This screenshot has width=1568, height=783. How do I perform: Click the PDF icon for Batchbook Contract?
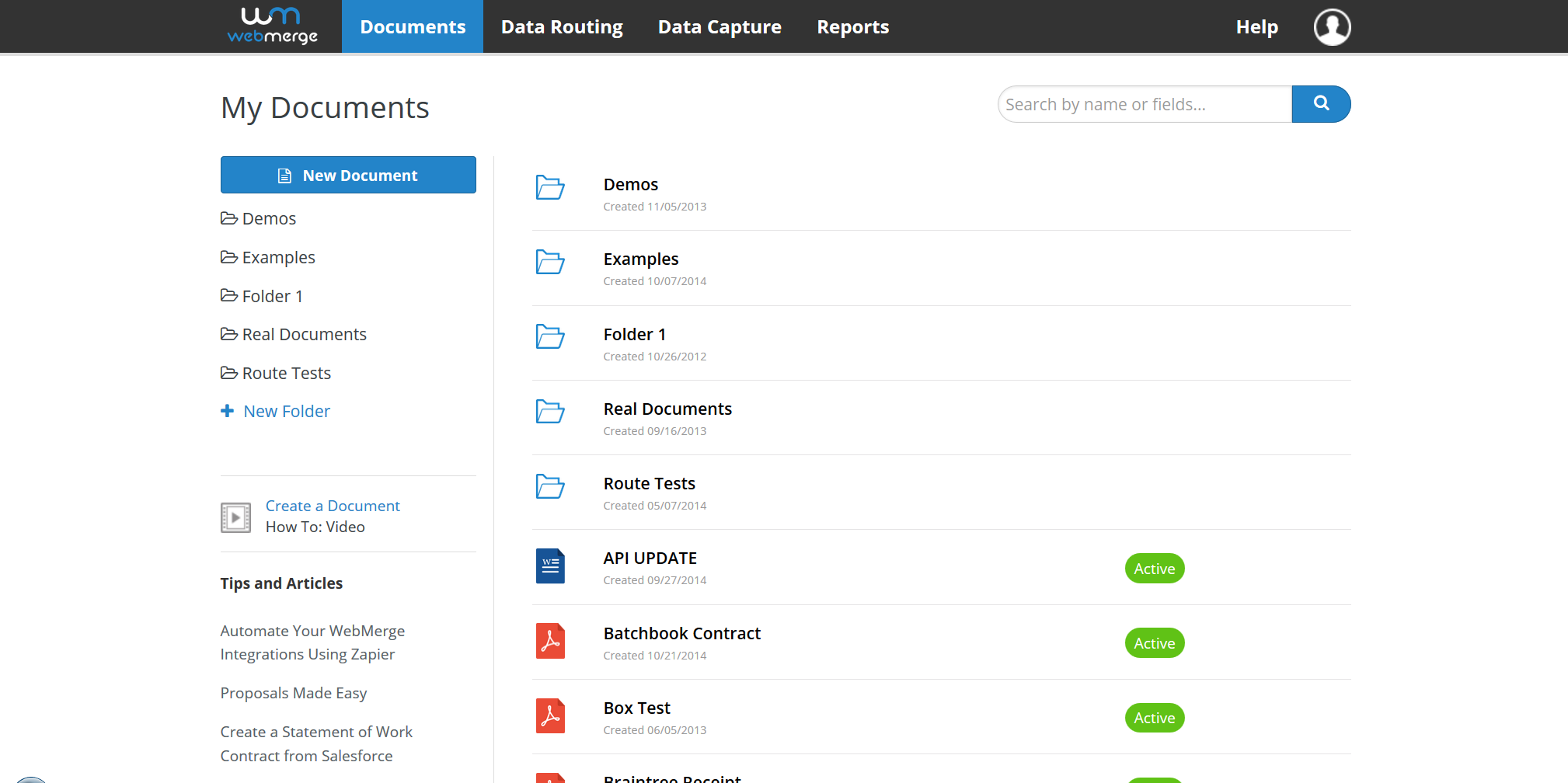(x=550, y=642)
